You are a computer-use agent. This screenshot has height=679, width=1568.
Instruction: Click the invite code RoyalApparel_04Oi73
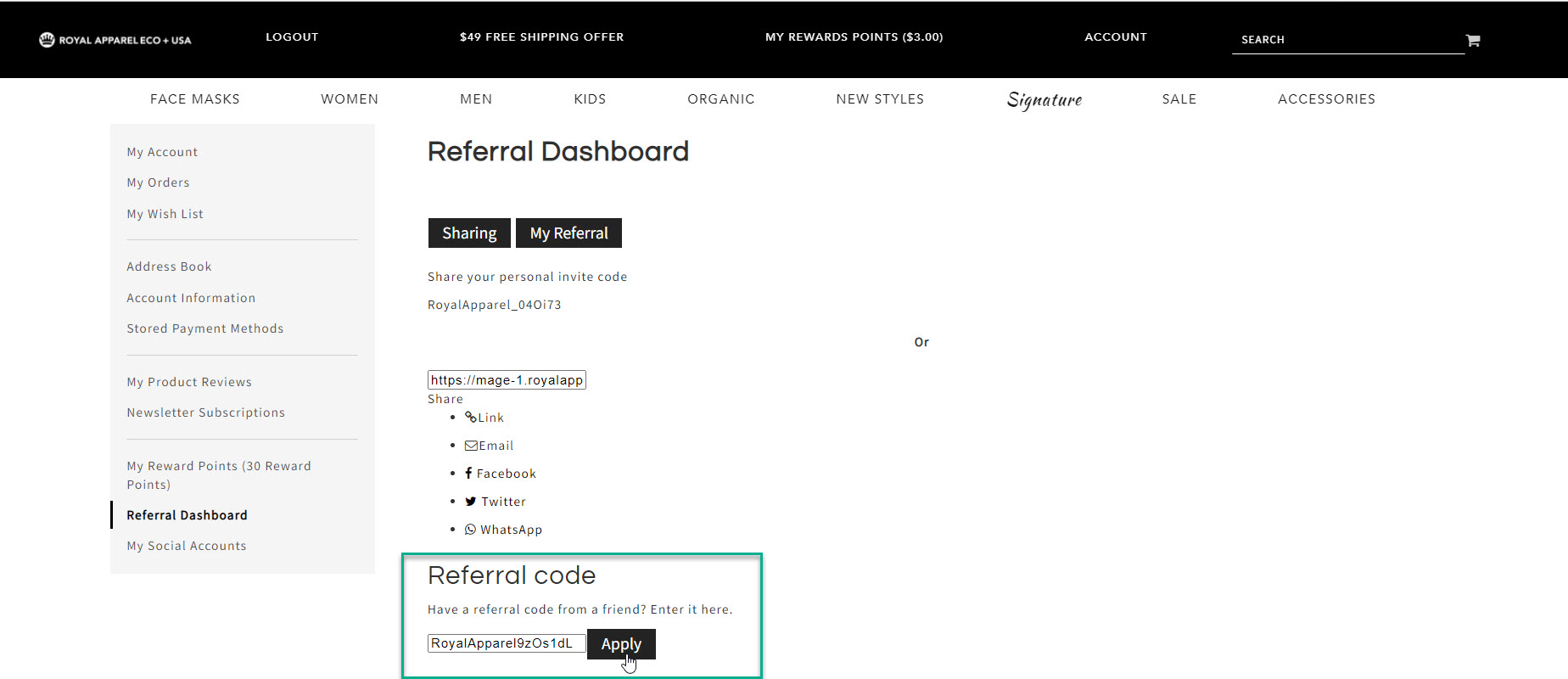tap(494, 305)
